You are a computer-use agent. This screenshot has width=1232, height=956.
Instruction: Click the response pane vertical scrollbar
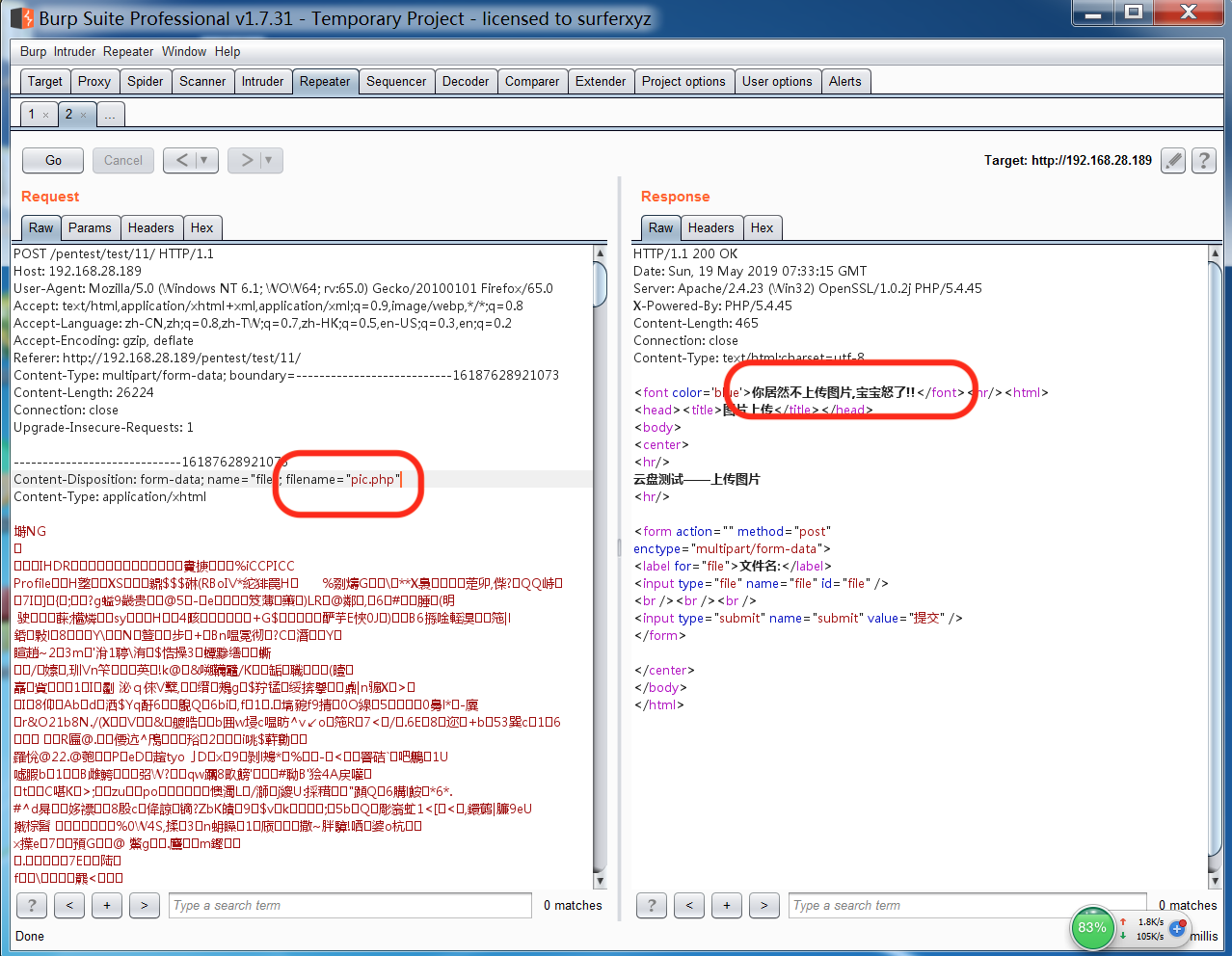(x=1215, y=567)
